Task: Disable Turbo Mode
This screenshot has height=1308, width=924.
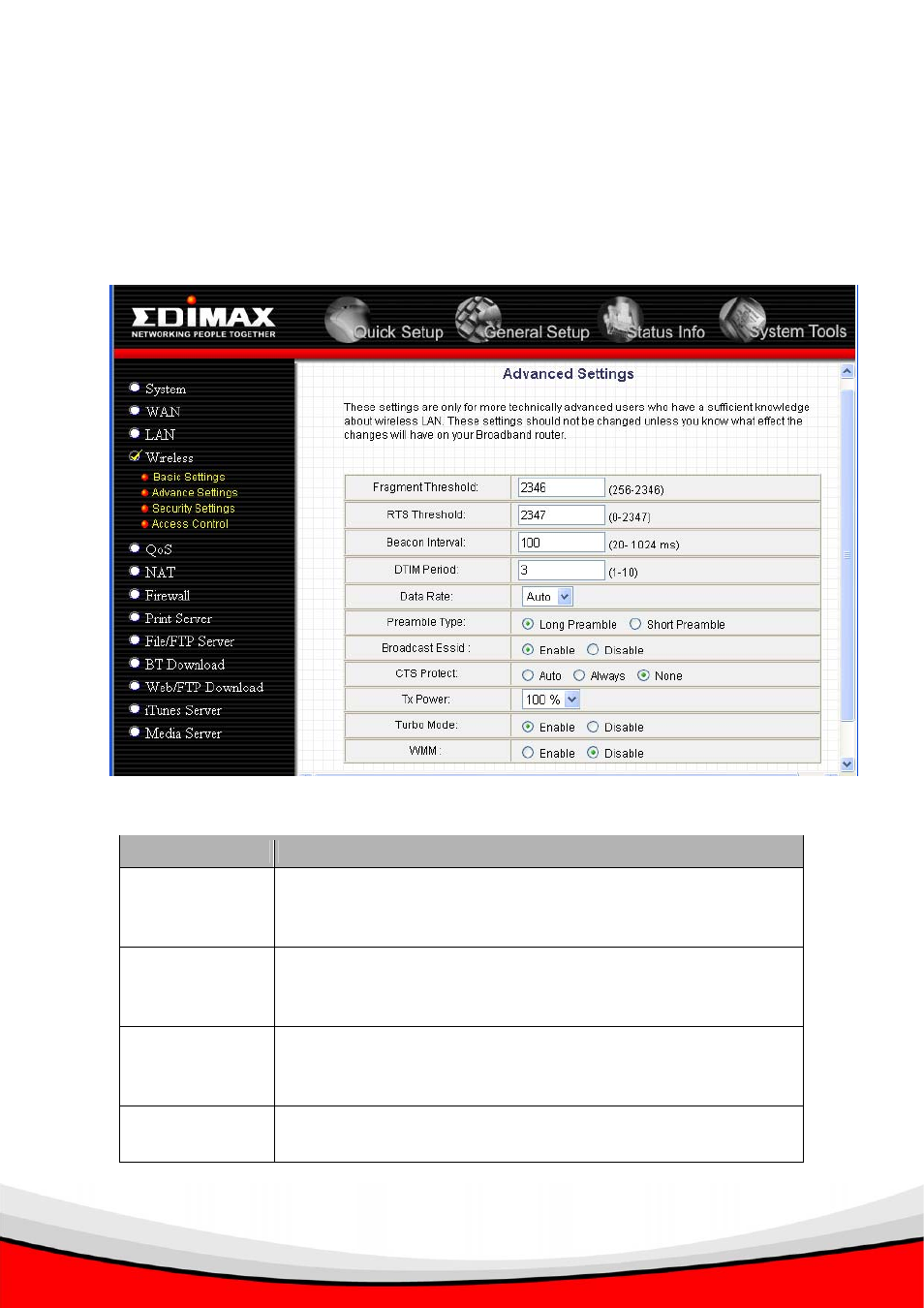Action: (593, 727)
